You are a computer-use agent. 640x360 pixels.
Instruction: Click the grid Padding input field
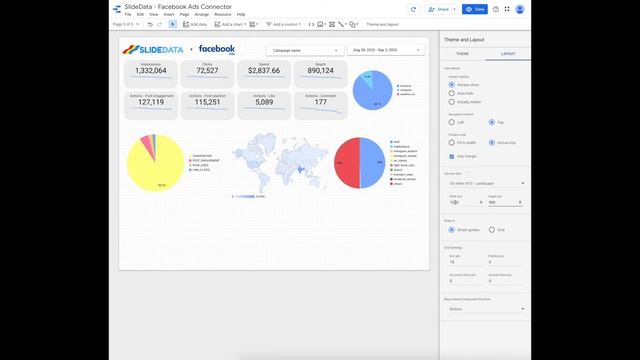click(x=505, y=262)
